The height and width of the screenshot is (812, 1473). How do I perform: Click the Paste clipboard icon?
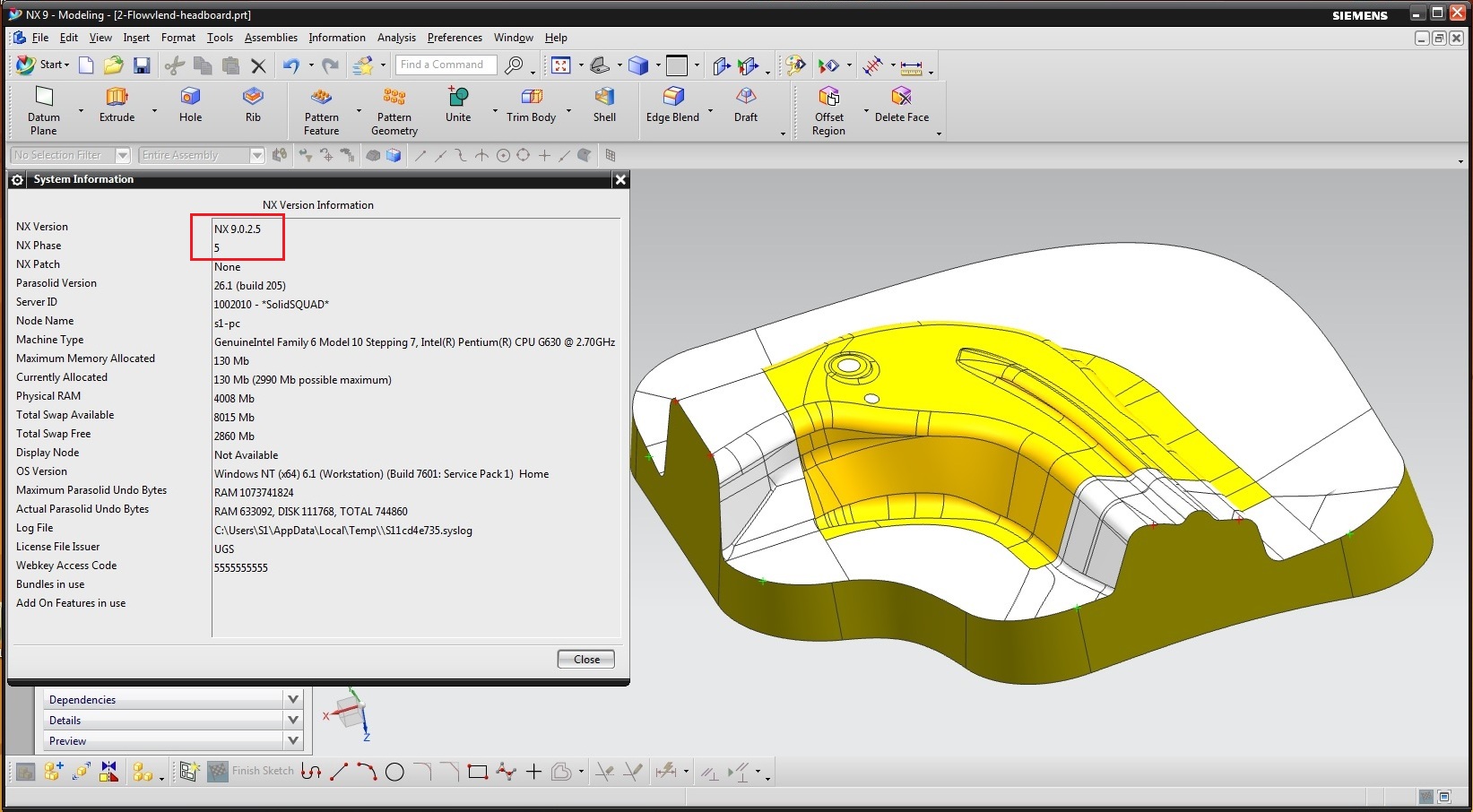(230, 65)
